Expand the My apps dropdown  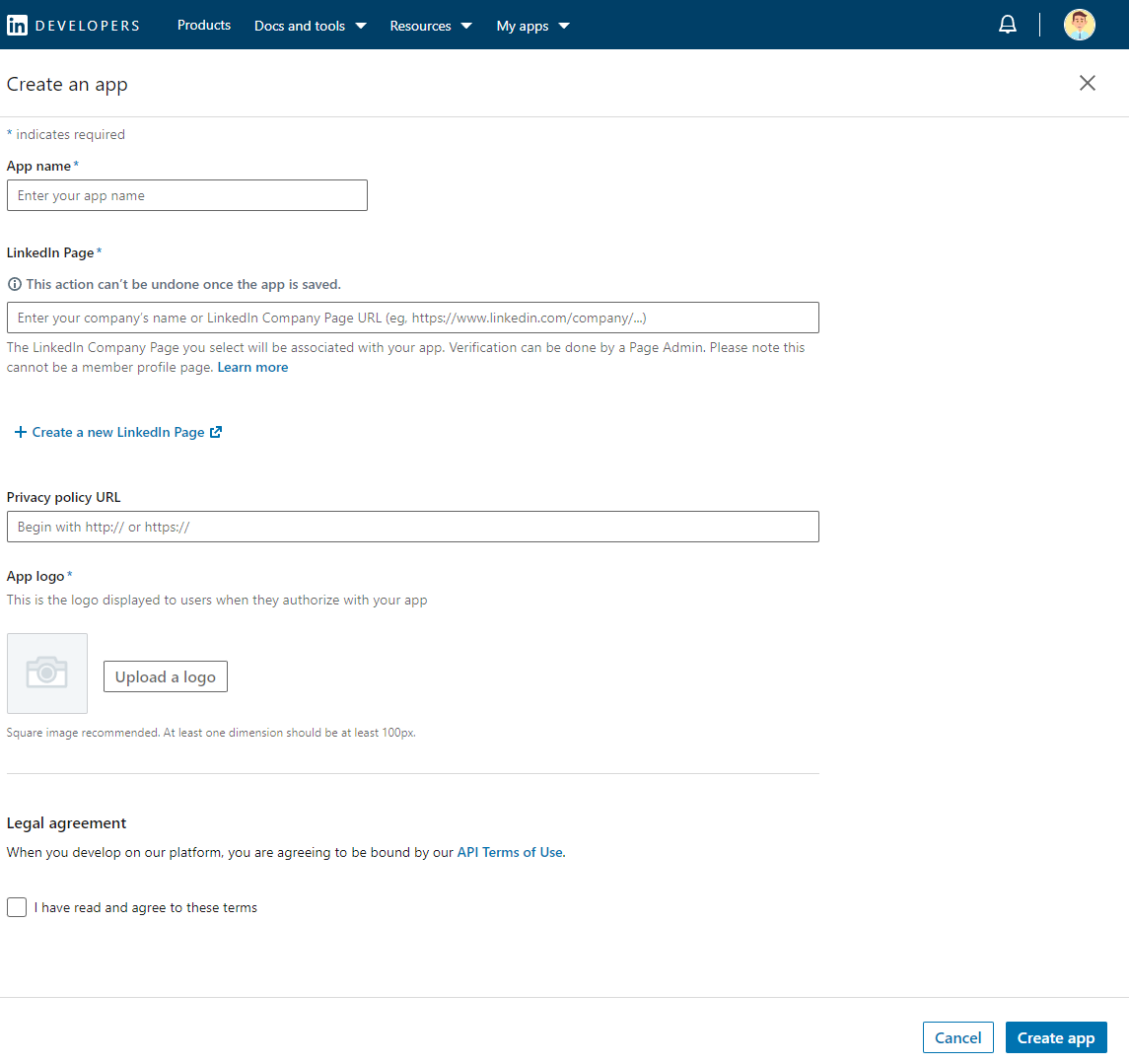(x=532, y=26)
